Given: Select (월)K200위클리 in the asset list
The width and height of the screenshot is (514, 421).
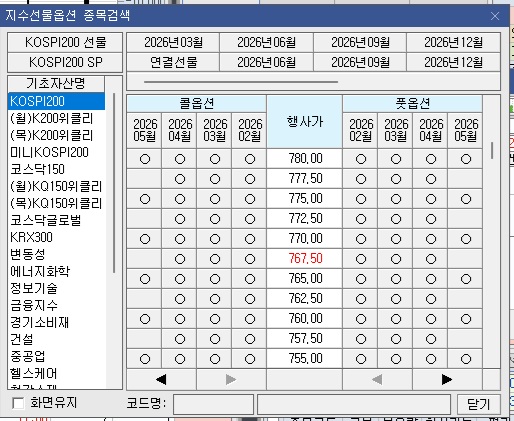Looking at the screenshot, I should [56, 118].
